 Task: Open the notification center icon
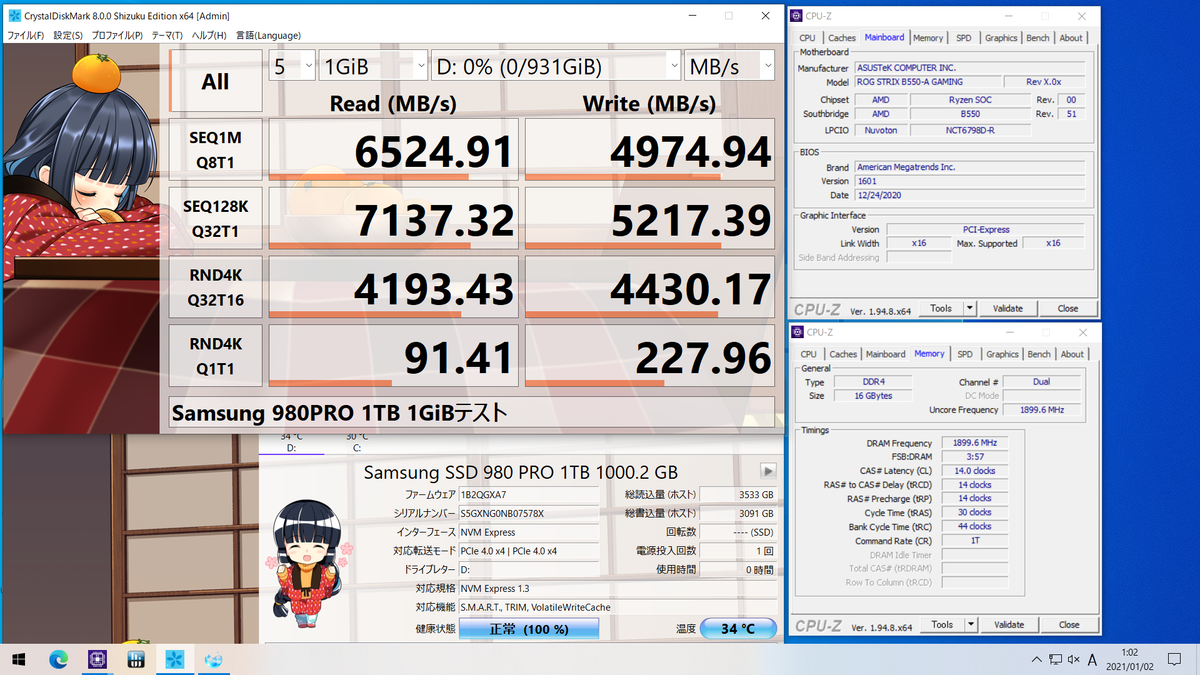point(1176,659)
